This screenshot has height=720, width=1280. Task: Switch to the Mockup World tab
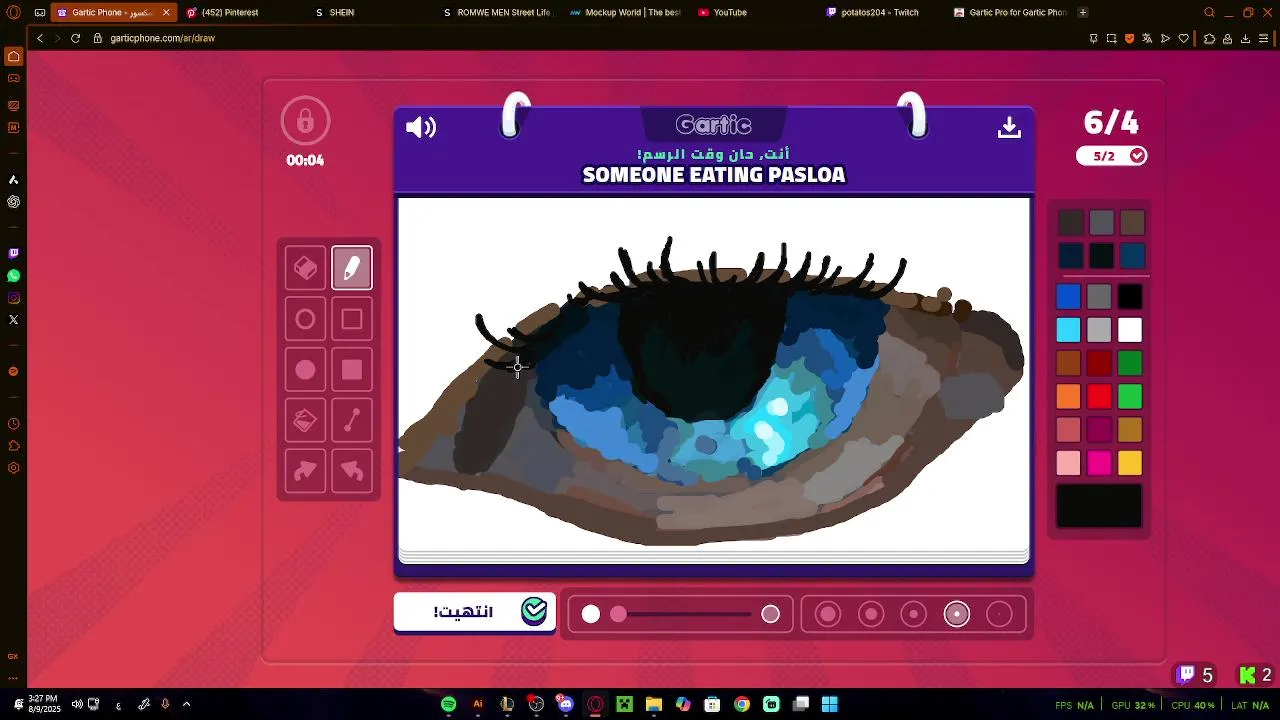click(625, 13)
